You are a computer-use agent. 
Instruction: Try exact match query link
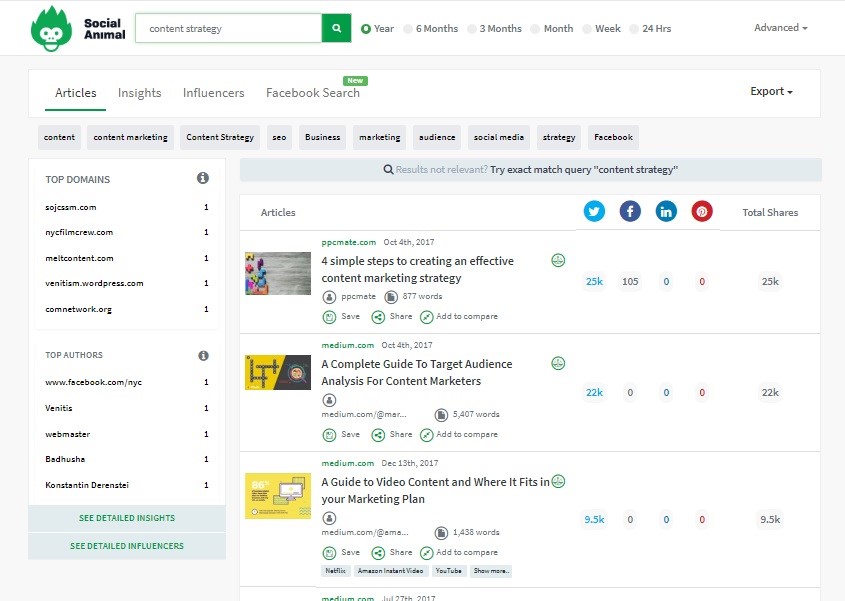[x=584, y=170]
